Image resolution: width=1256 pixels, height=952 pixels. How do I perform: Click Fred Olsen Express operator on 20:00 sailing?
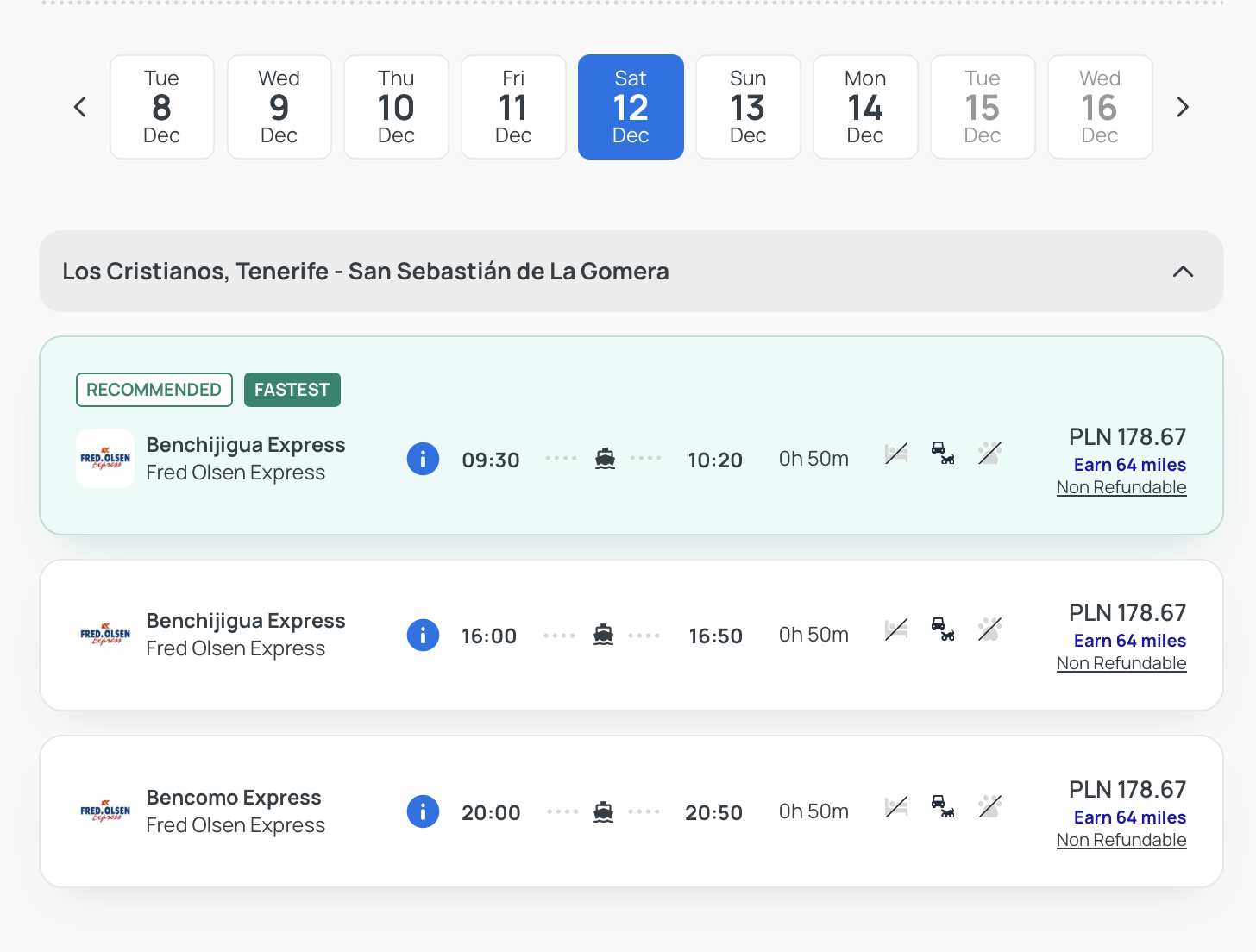click(x=235, y=825)
